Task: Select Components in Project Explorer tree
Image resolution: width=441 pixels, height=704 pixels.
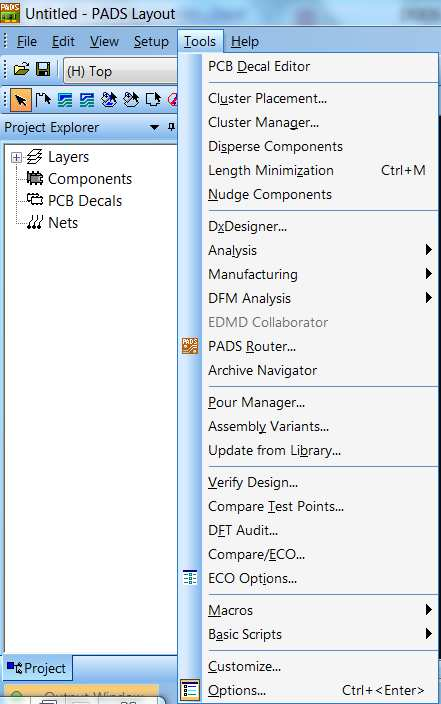Action: [90, 179]
